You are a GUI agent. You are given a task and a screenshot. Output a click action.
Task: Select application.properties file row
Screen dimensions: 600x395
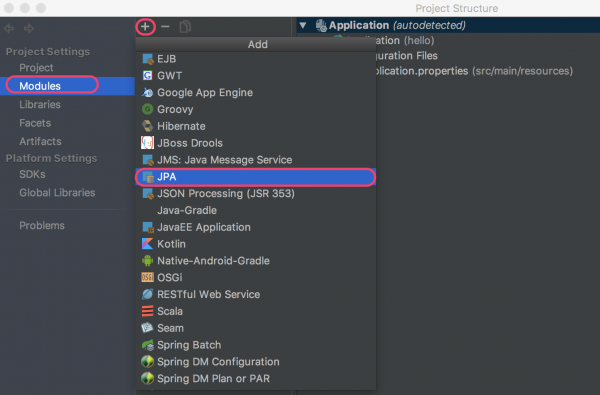[x=474, y=71]
